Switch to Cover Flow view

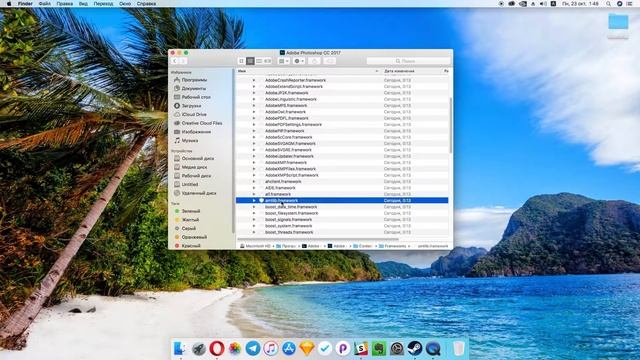tap(267, 61)
